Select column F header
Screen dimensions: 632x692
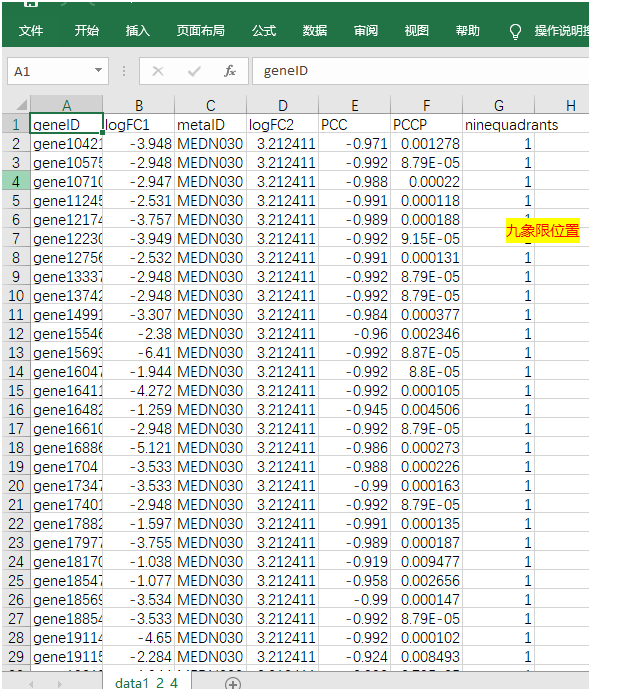click(x=426, y=105)
